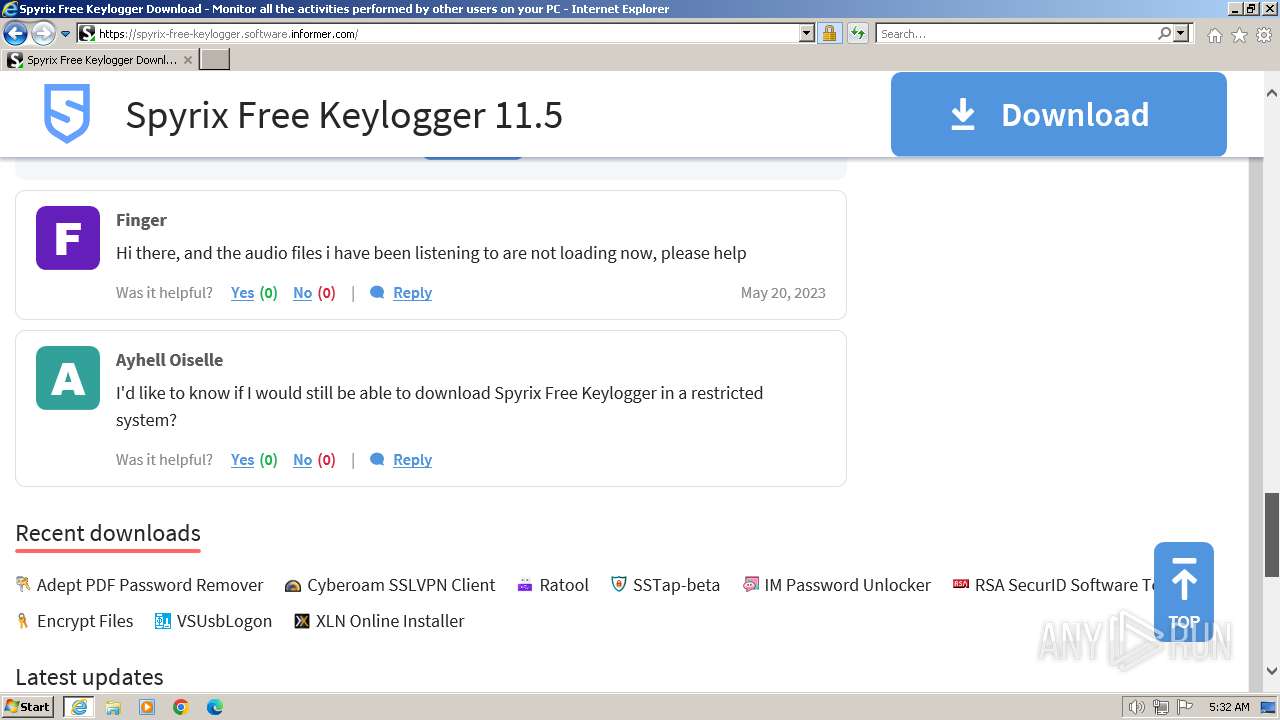Viewport: 1280px width, 720px height.
Task: Open IM Password Unlocker link
Action: click(x=847, y=585)
